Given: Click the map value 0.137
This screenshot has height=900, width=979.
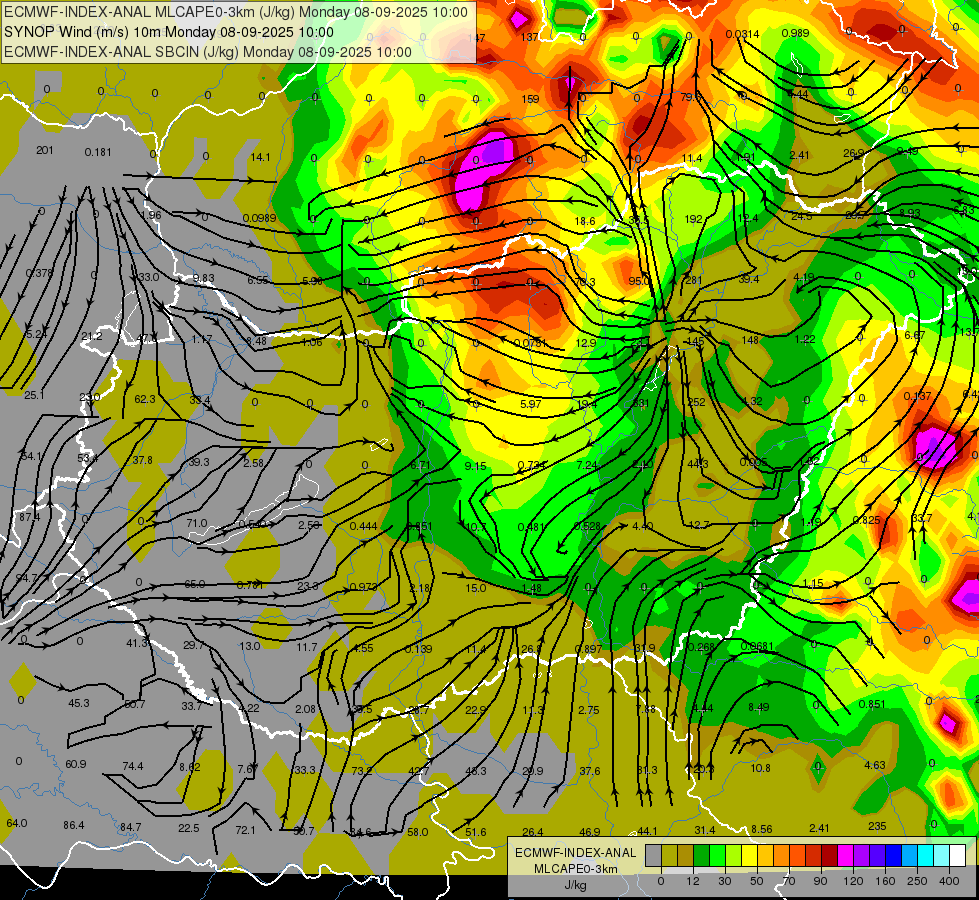Looking at the screenshot, I should click(x=917, y=396).
